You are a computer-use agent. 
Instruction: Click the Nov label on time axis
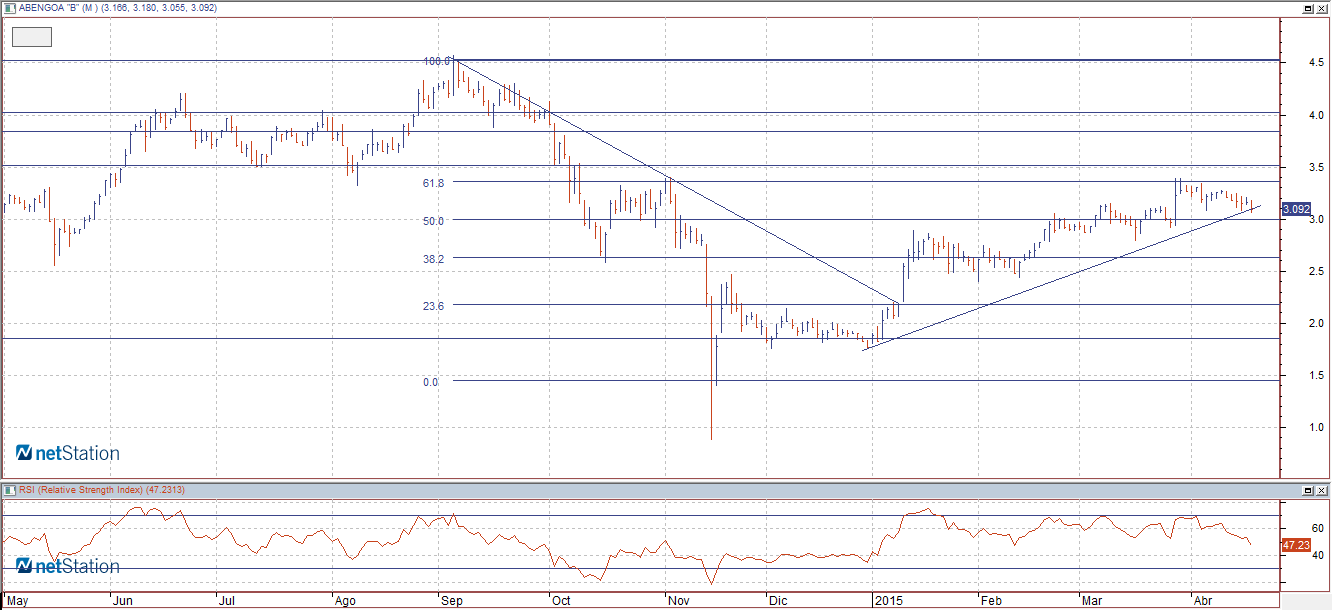click(x=678, y=601)
